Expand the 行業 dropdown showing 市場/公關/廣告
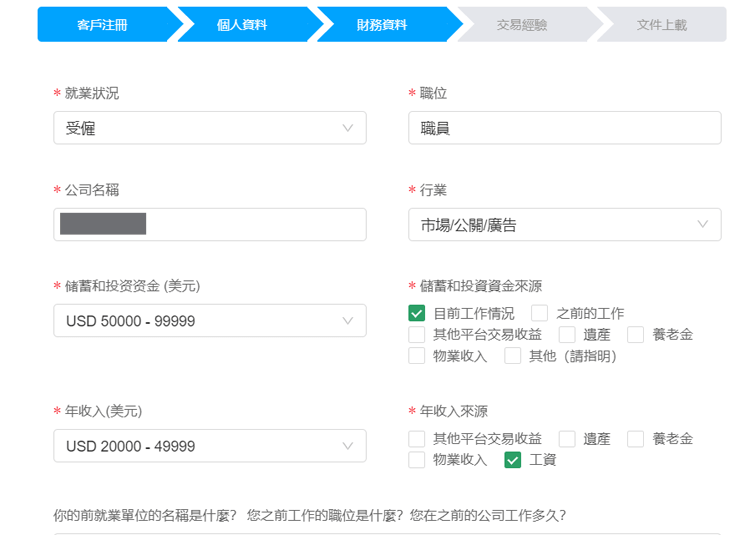Screen dimensions: 750x535 564,225
